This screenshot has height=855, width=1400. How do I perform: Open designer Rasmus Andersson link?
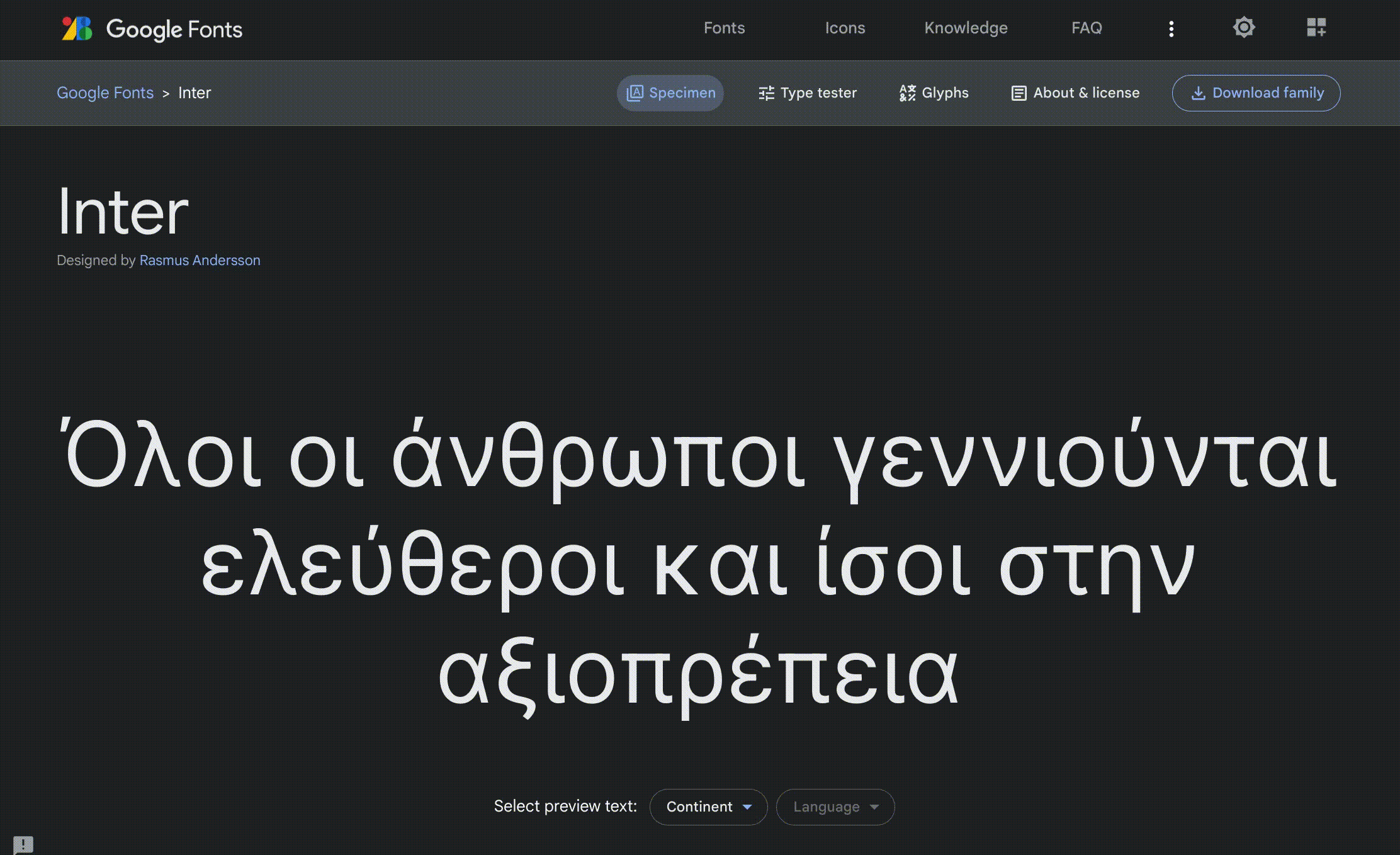tap(200, 261)
